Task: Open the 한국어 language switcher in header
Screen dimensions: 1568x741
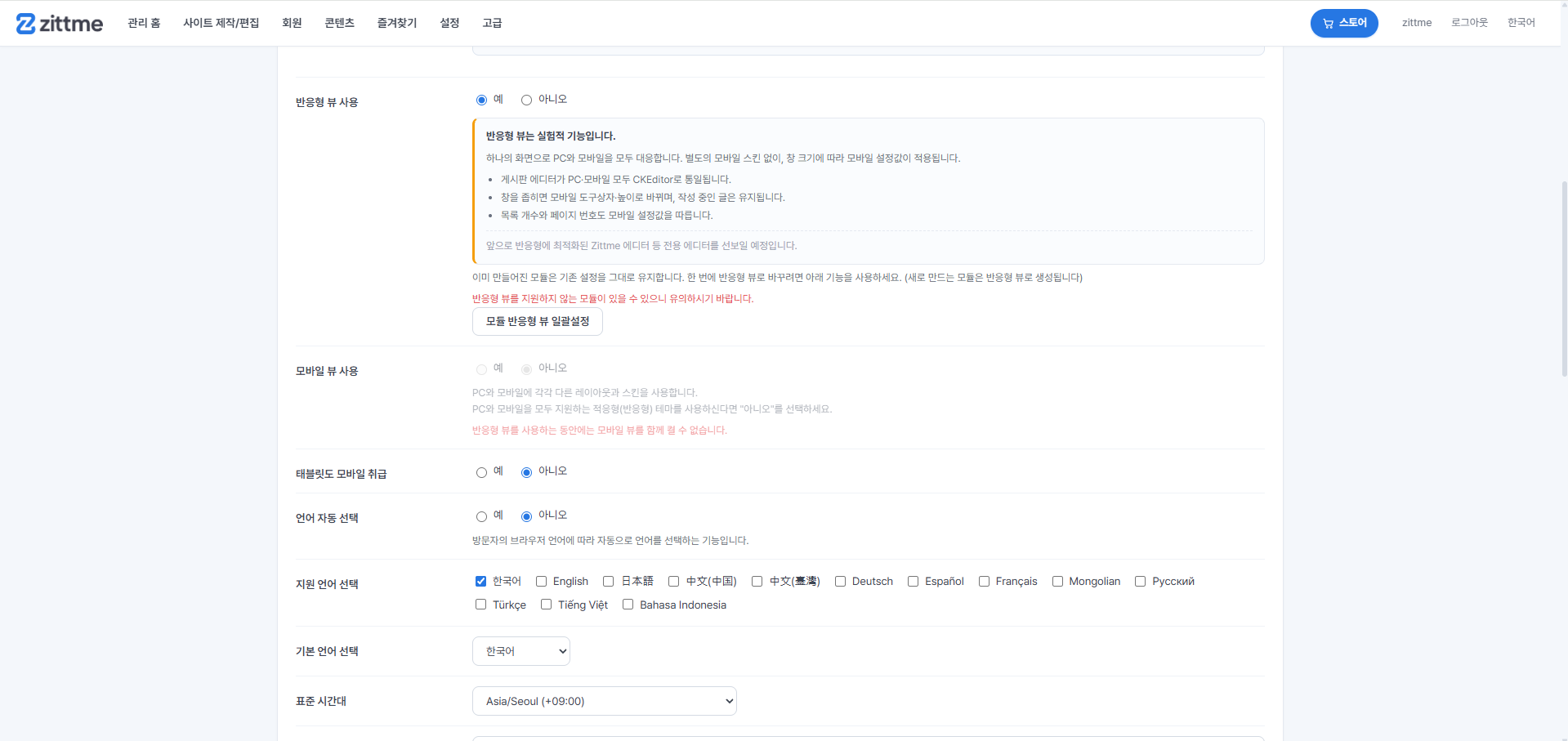Action: [1521, 23]
